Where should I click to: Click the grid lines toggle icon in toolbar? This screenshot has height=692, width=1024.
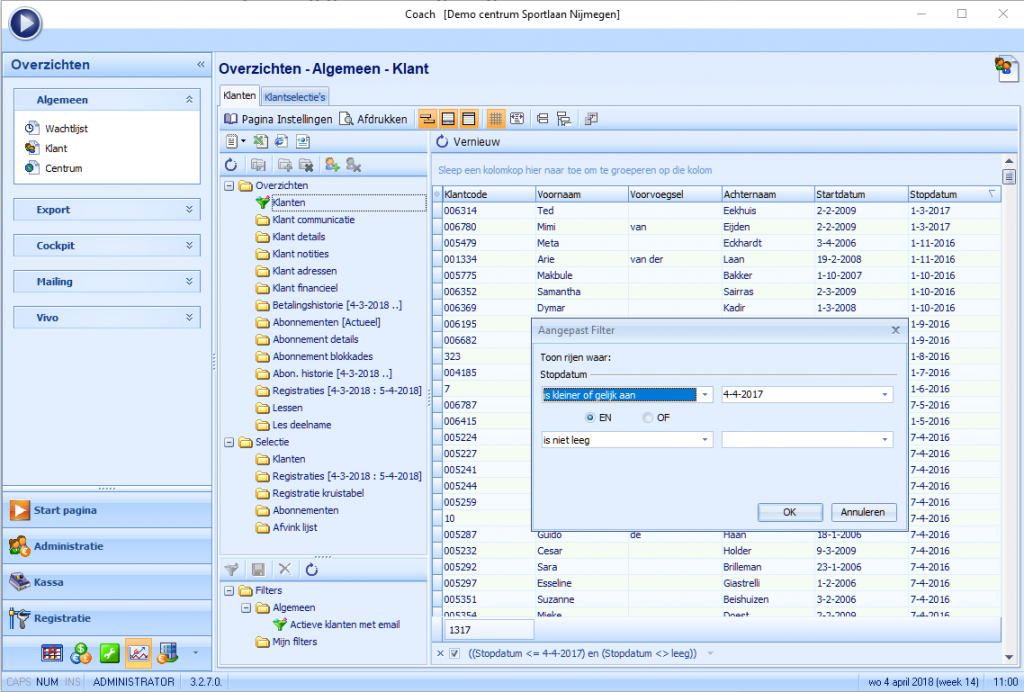point(495,119)
